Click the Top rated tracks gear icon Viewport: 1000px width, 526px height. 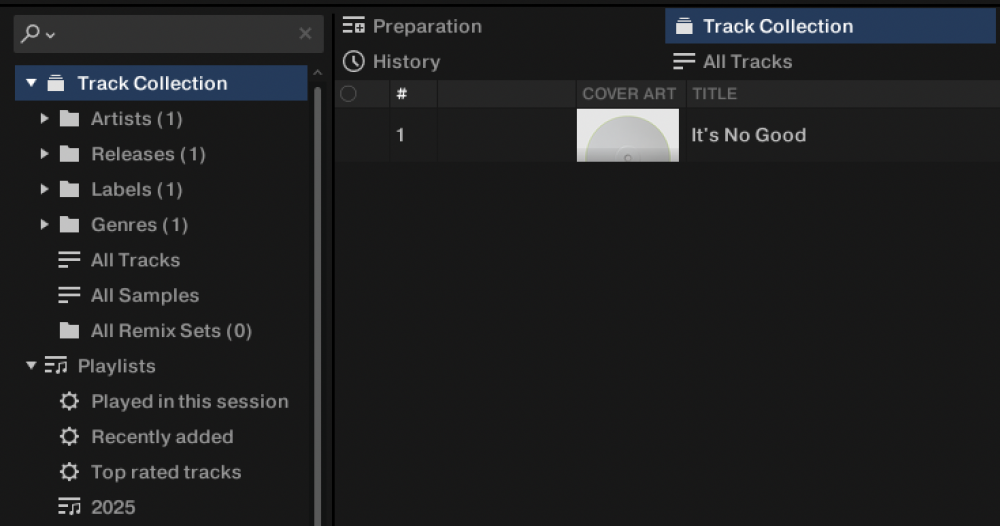[x=69, y=473]
